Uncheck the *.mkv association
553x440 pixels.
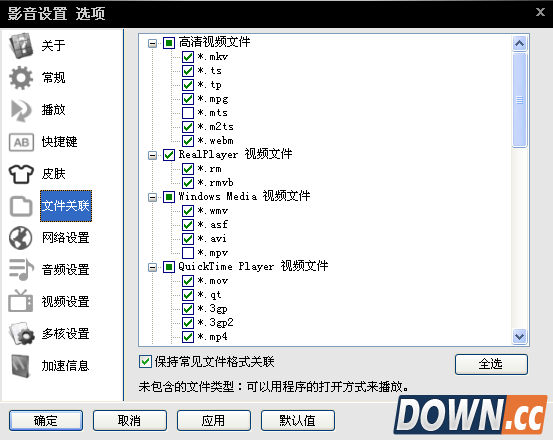(188, 57)
